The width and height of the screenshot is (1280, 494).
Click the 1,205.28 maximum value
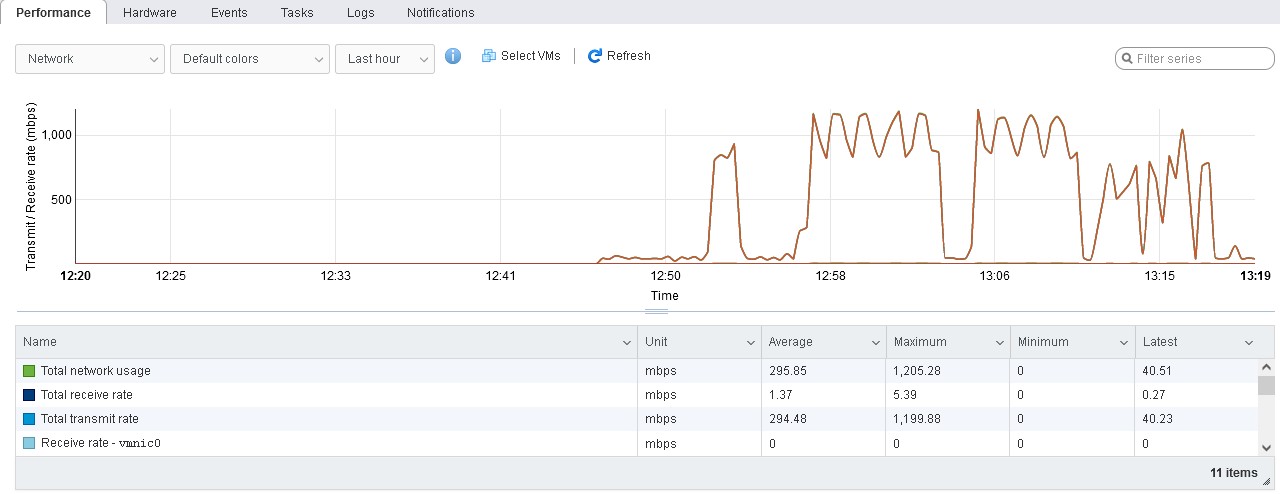(x=920, y=371)
